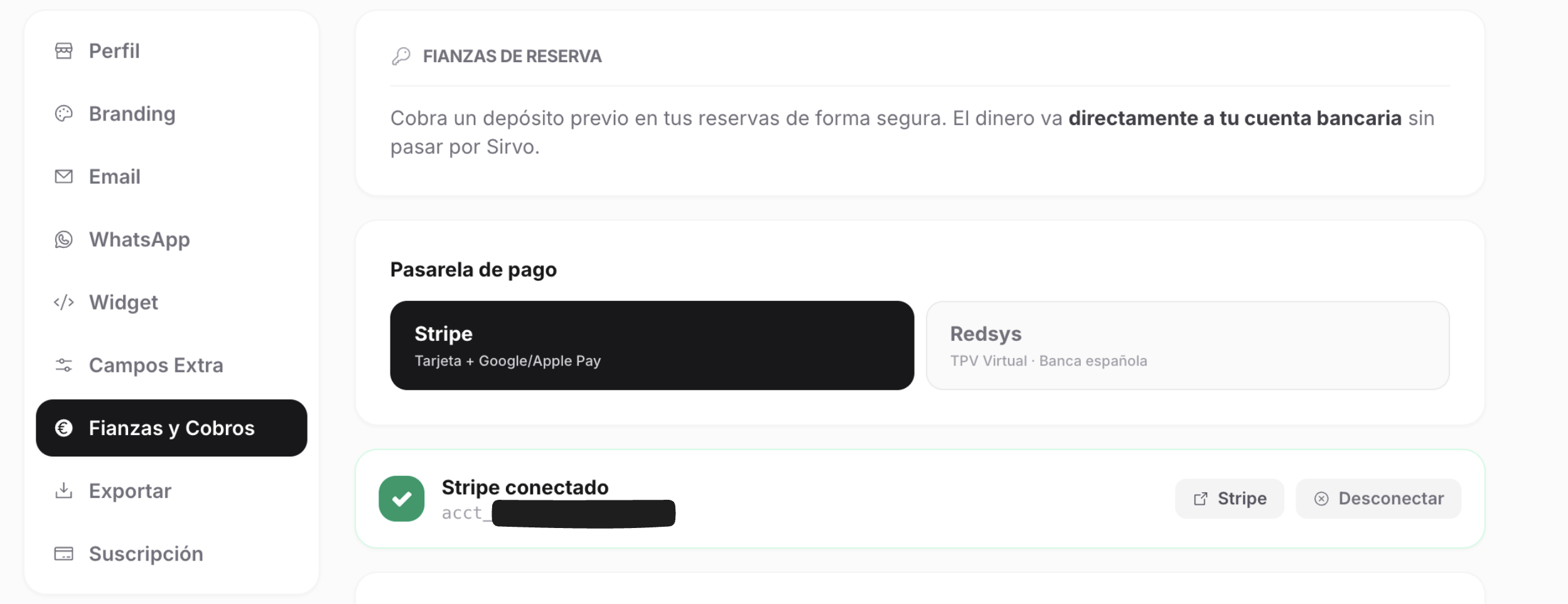Click the Widget code brackets icon
The width and height of the screenshot is (1568, 604).
[x=63, y=302]
